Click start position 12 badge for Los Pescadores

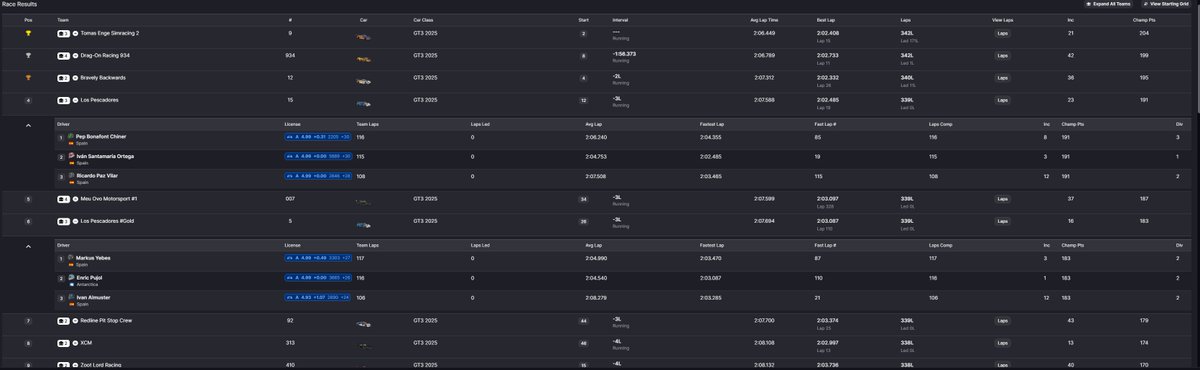click(583, 100)
